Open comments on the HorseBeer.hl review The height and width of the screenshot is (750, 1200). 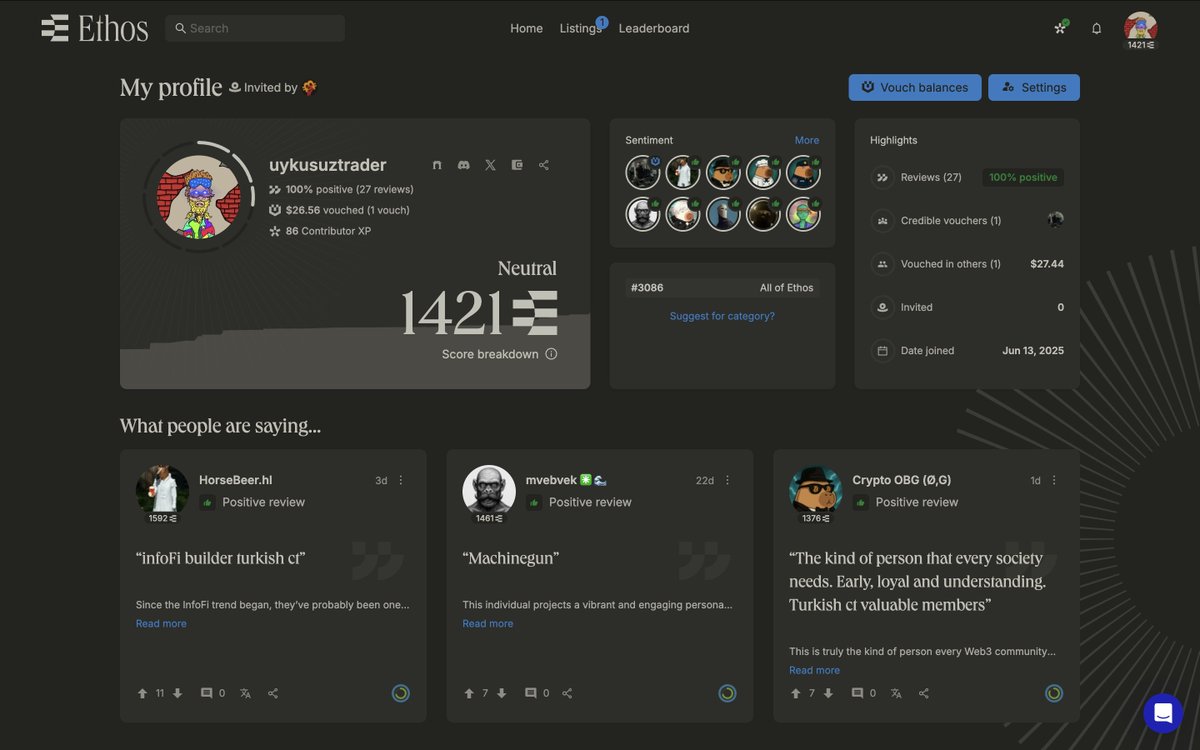point(206,693)
